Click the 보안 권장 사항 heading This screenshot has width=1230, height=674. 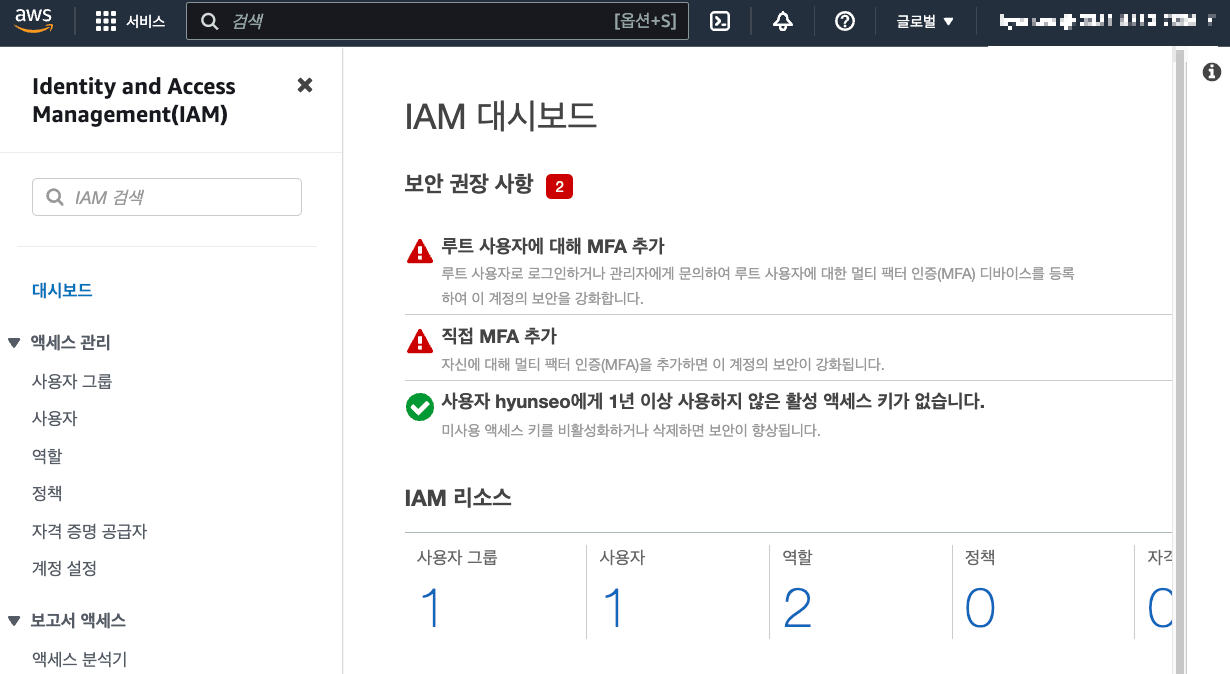[469, 185]
